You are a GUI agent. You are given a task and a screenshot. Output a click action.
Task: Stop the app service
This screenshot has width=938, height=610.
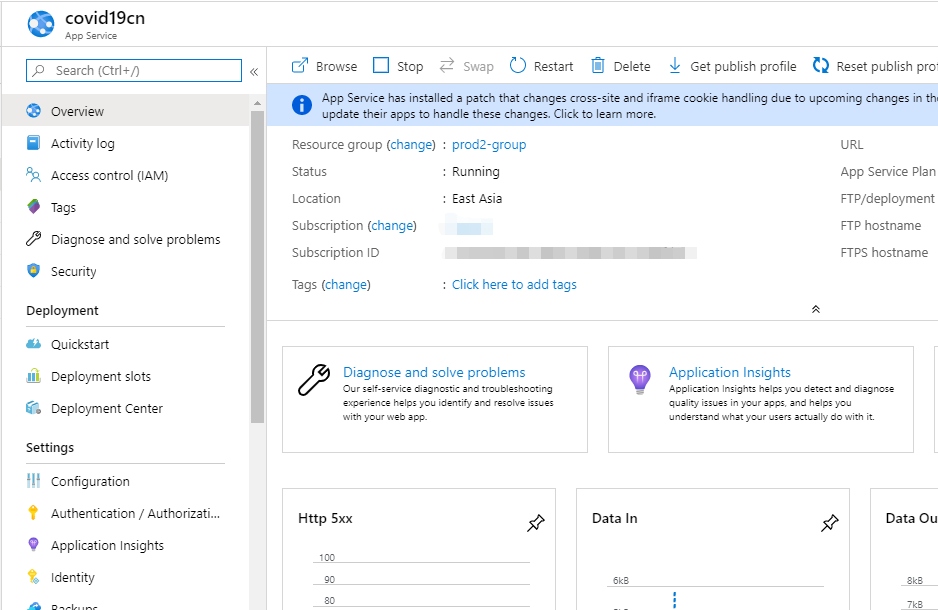tap(398, 66)
